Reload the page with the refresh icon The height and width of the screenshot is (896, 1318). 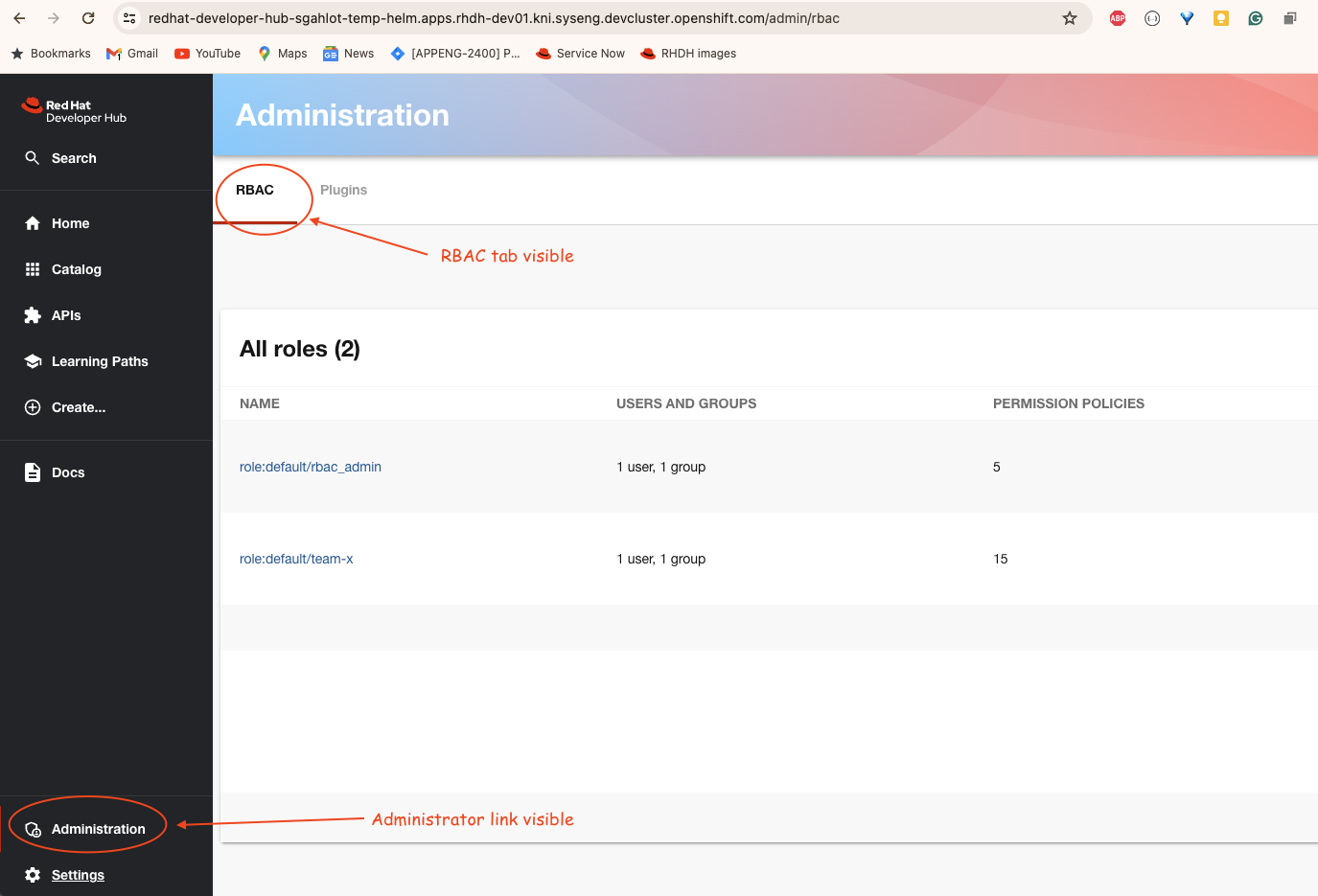click(x=88, y=18)
